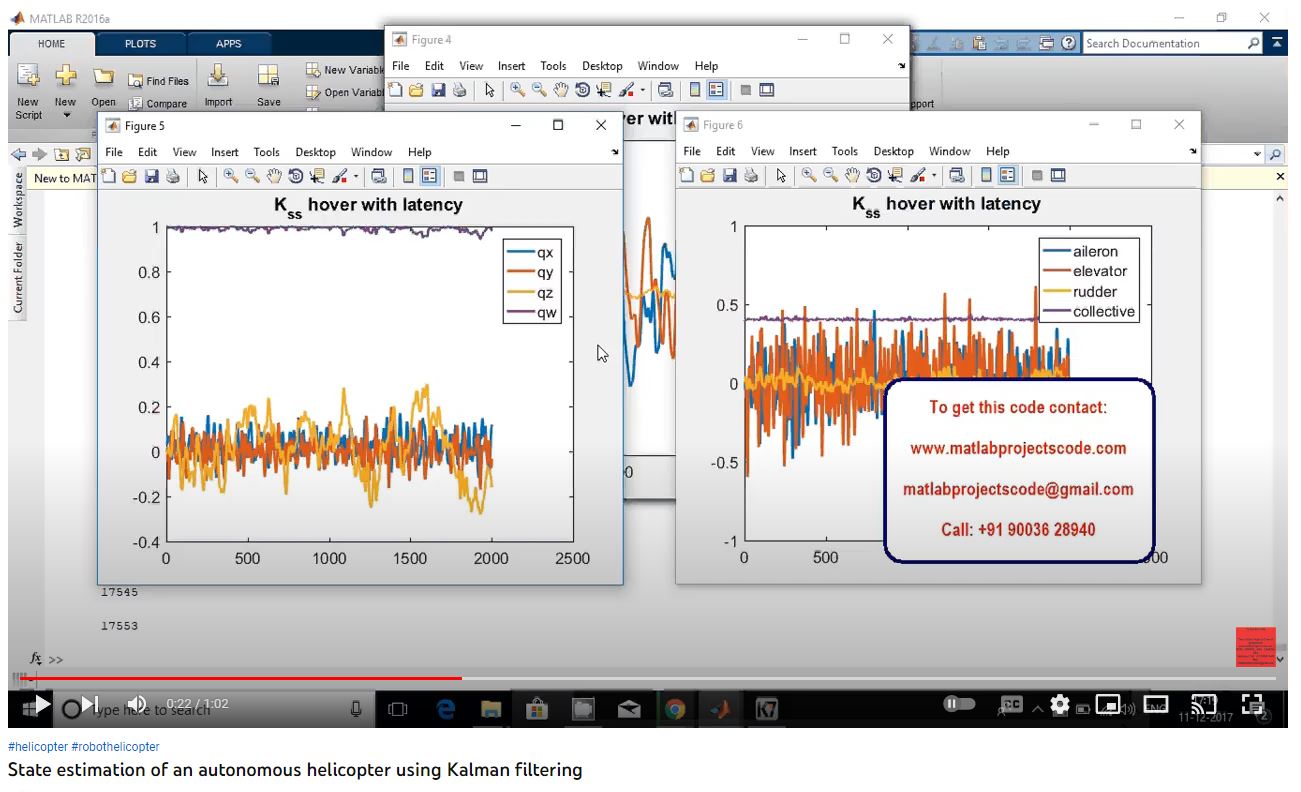Image resolution: width=1301 pixels, height=792 pixels.
Task: Save Figure 6 using the floppy disk icon
Action: point(729,176)
